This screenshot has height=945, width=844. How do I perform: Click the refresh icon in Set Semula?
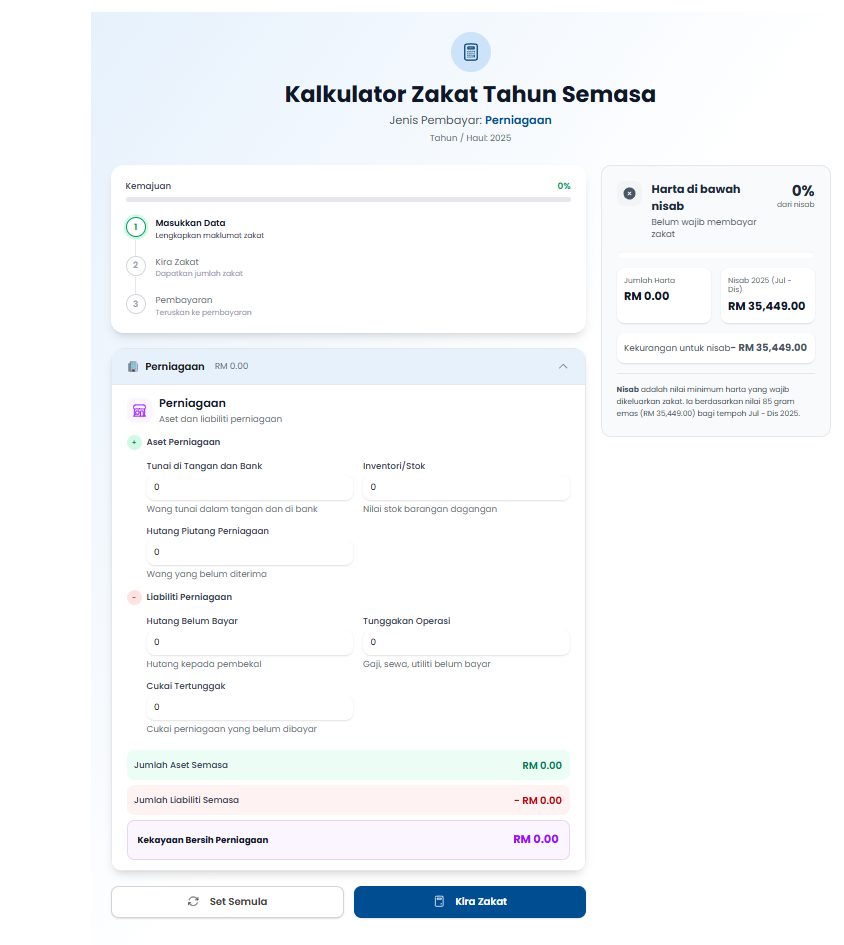[193, 902]
